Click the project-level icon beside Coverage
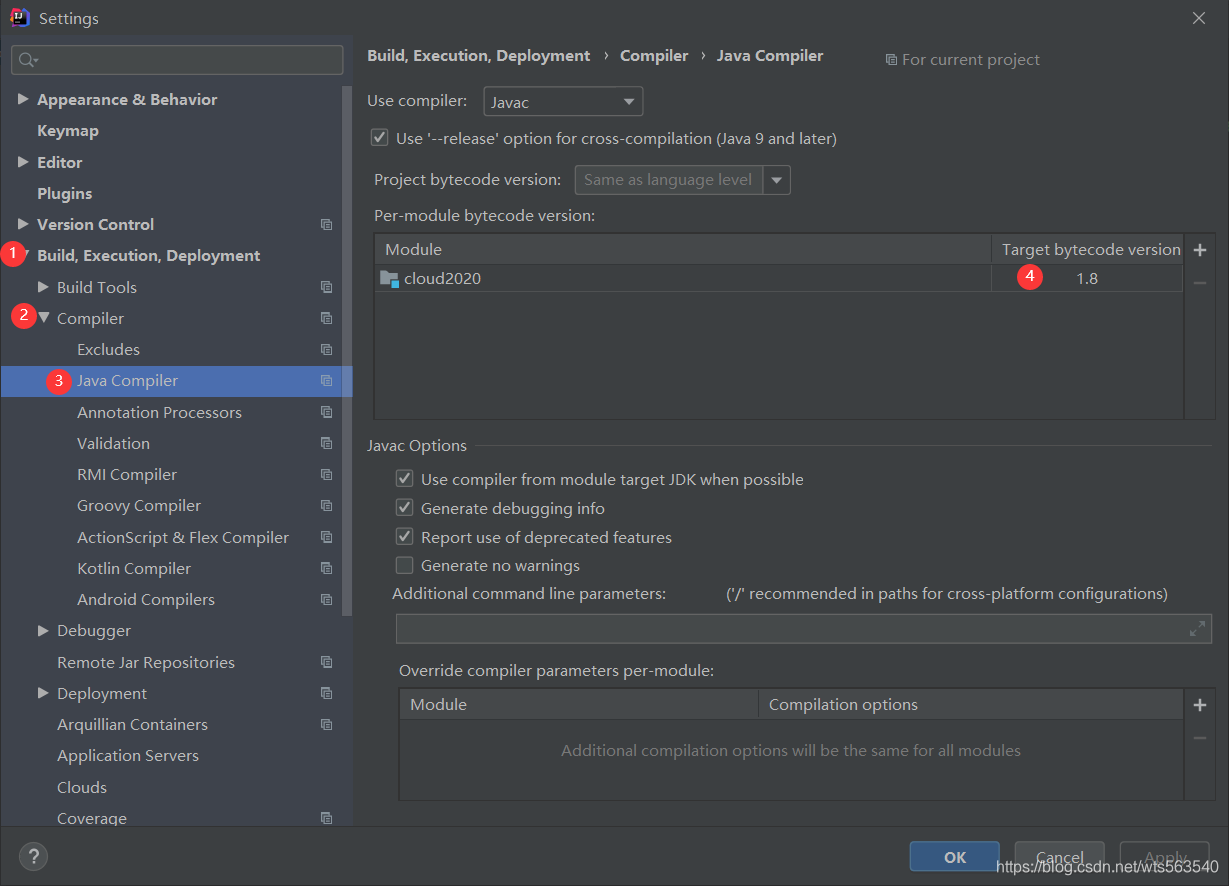The height and width of the screenshot is (886, 1229). pos(326,818)
